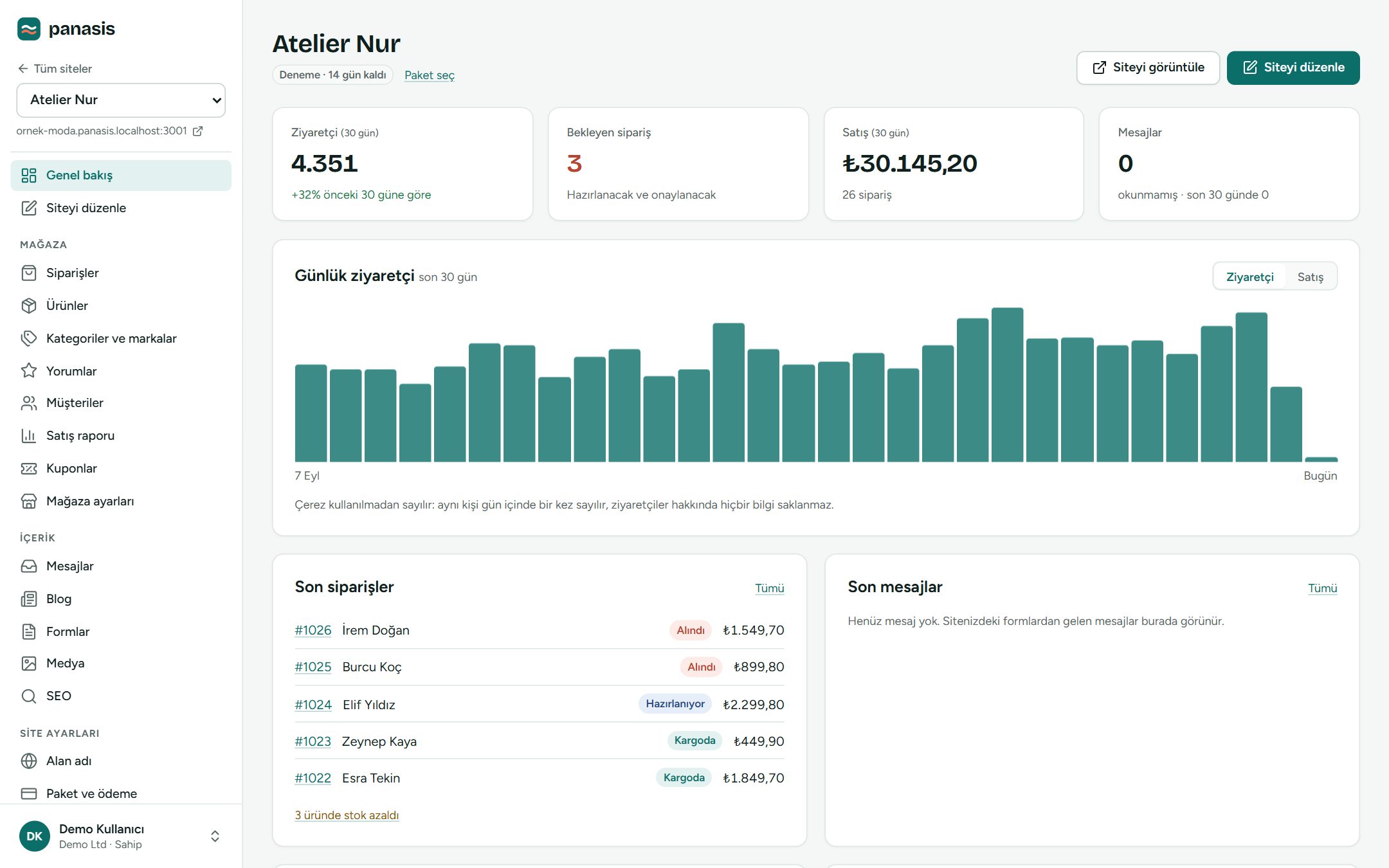Click the Deneme · 14 gün kaldı badge
1389x868 pixels.
coord(332,75)
